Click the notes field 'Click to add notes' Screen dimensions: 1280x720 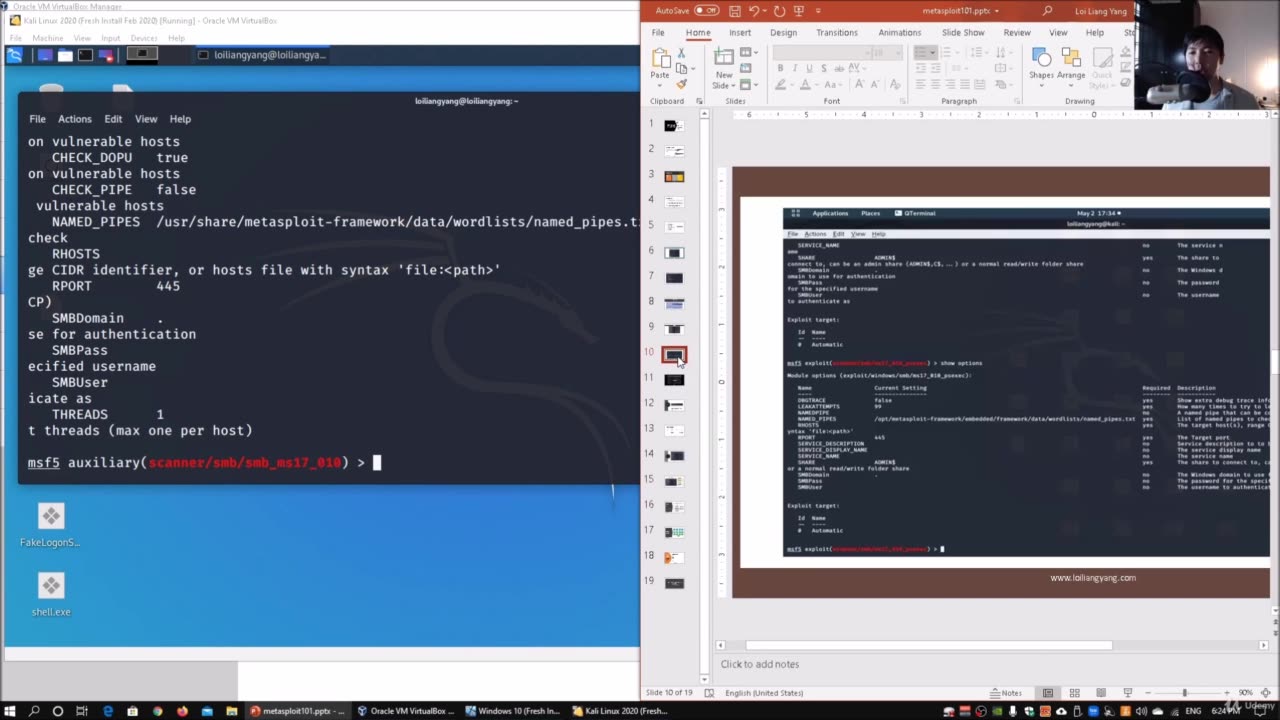[x=760, y=664]
